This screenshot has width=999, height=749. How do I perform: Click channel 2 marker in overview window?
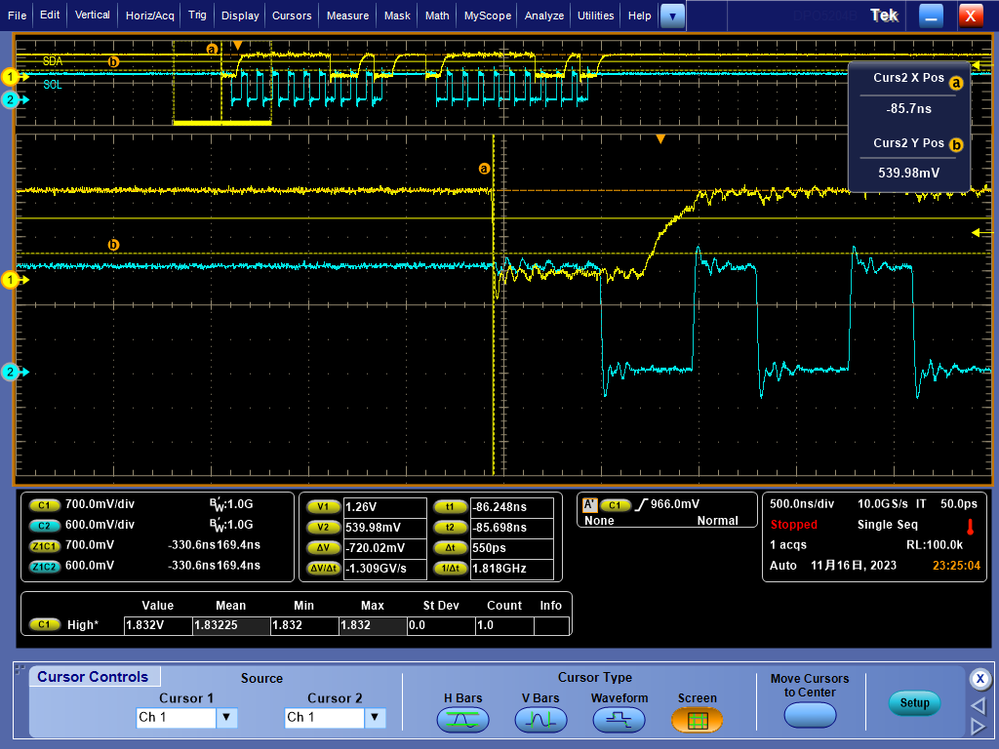click(14, 100)
